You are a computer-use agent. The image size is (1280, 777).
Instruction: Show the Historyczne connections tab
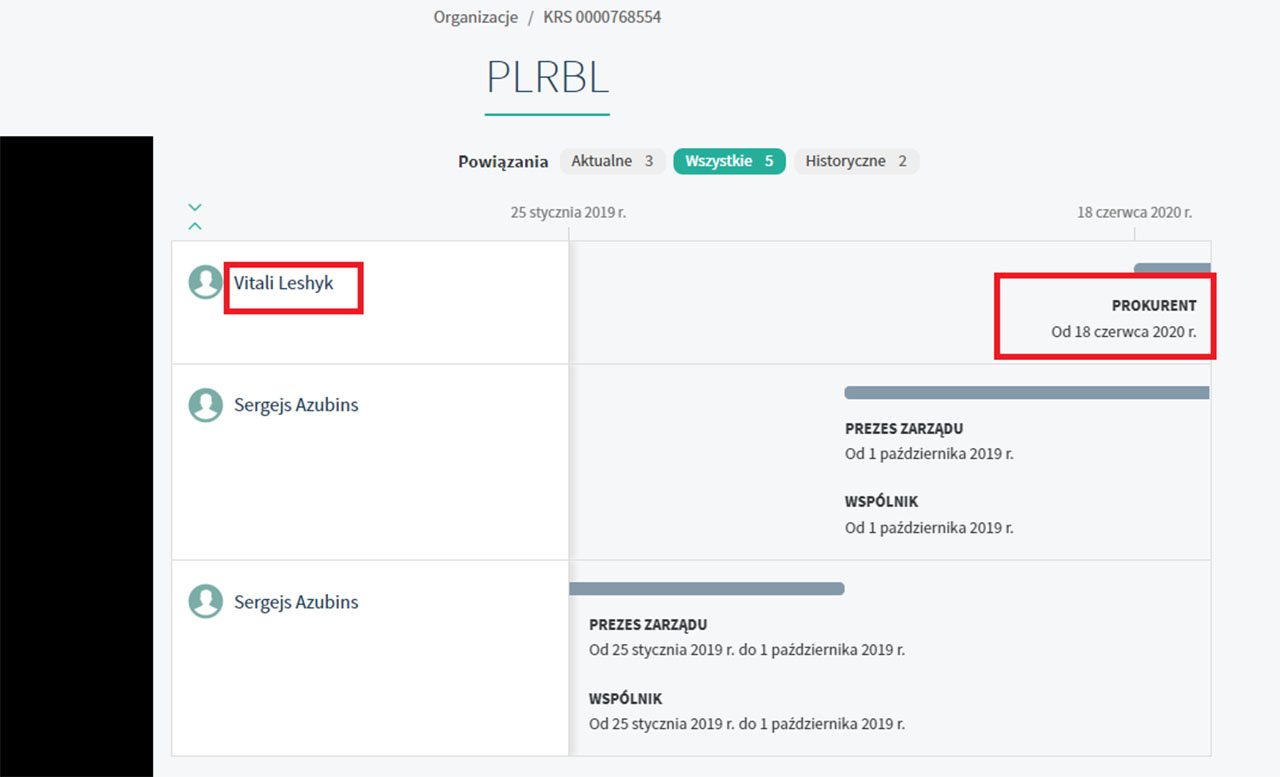coord(856,161)
